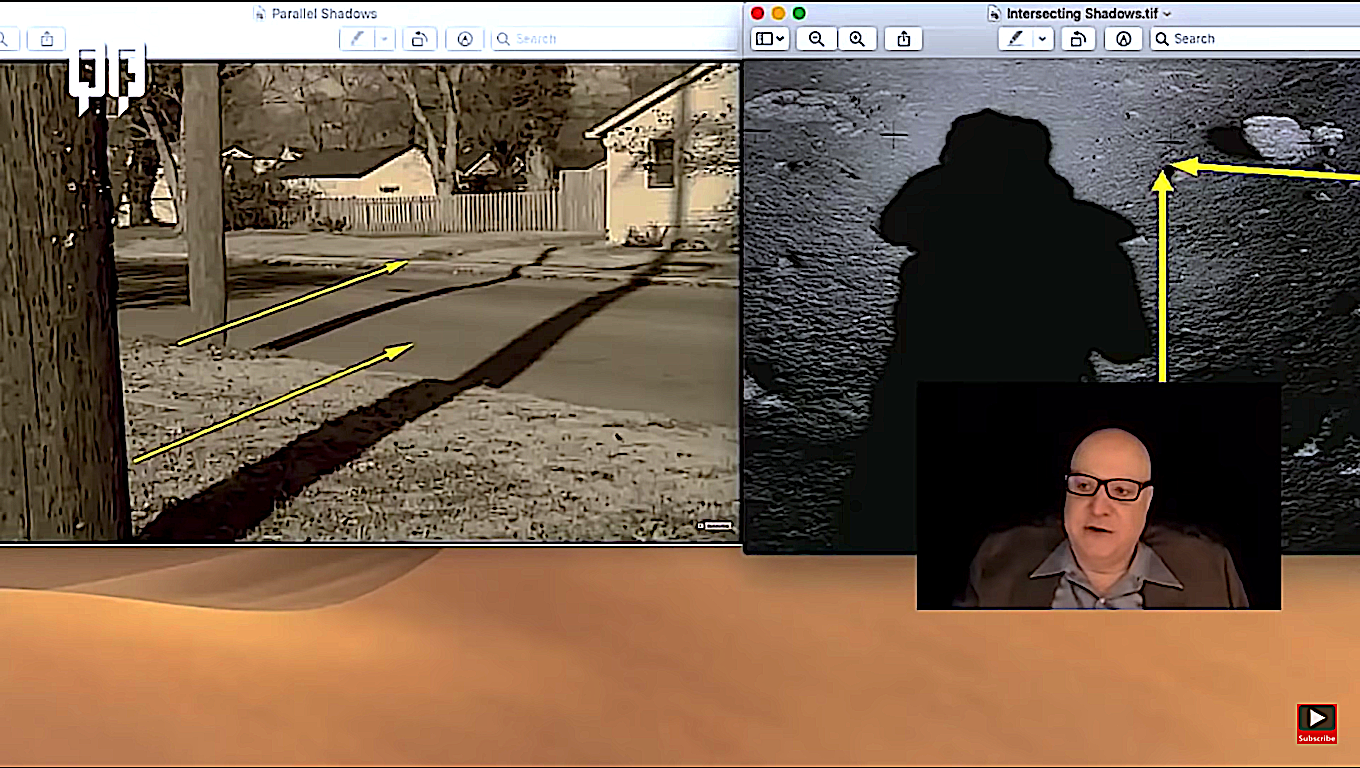Focus Search field in Parallel Shadows window

click(x=613, y=39)
